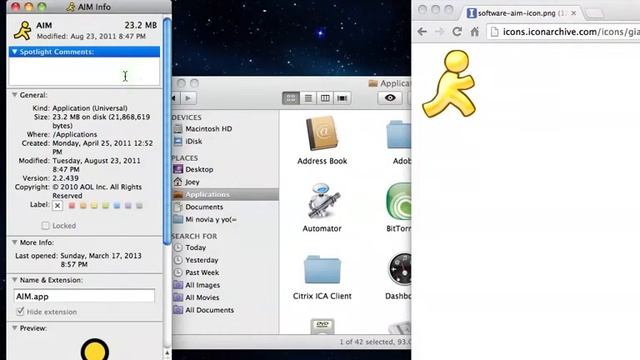Select the Dashboard application icon

[400, 269]
